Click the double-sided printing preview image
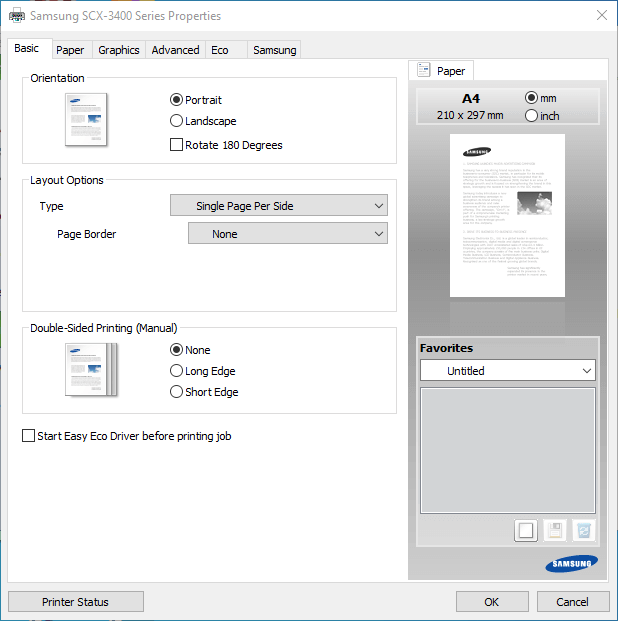Screen dimensions: 618x621 [x=91, y=370]
